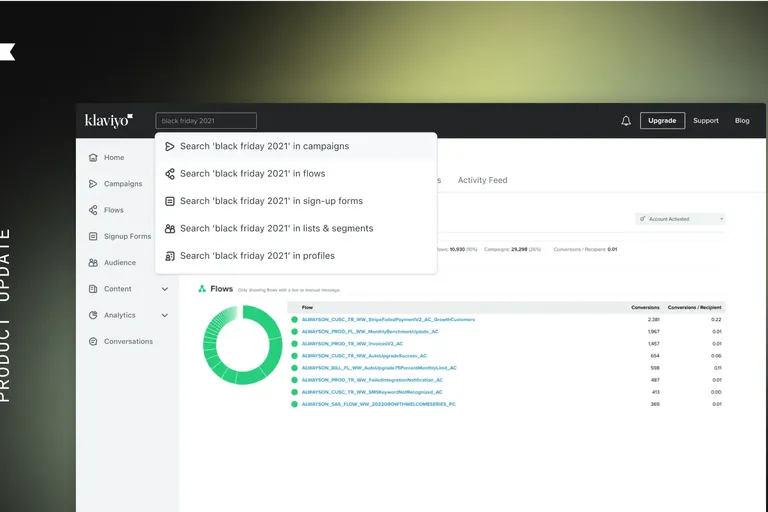Click the Analytics pie icon in the sidebar
This screenshot has width=768, height=512.
[93, 315]
